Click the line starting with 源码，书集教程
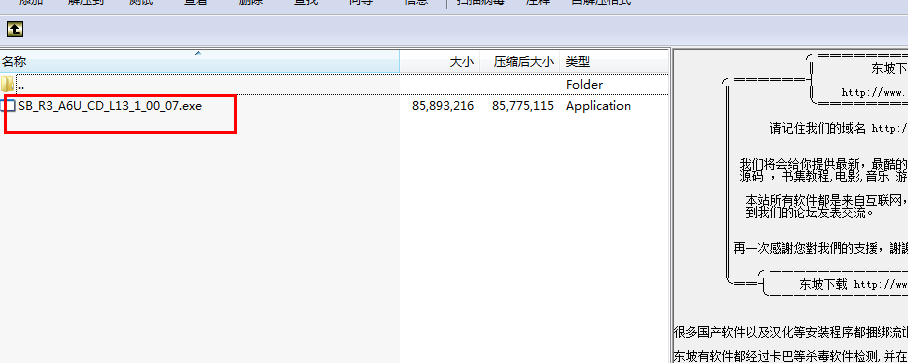908x363 pixels. pos(823,176)
